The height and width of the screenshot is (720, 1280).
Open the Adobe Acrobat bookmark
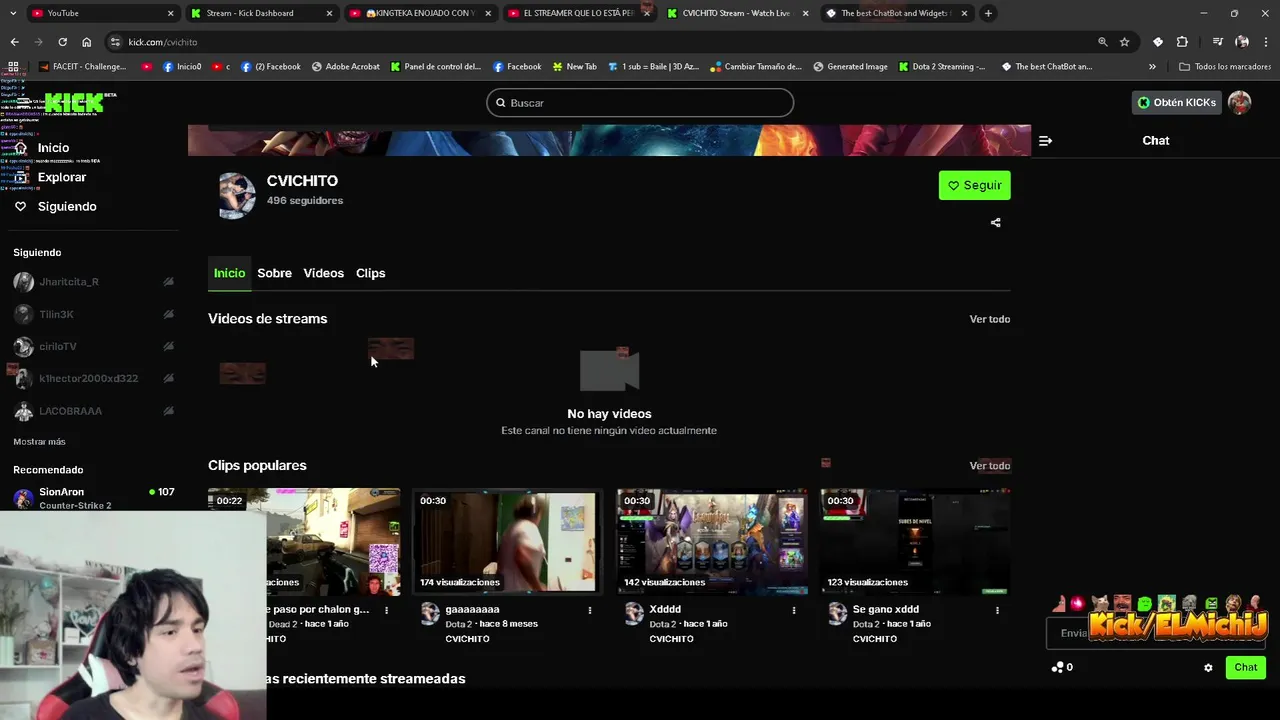(x=346, y=67)
